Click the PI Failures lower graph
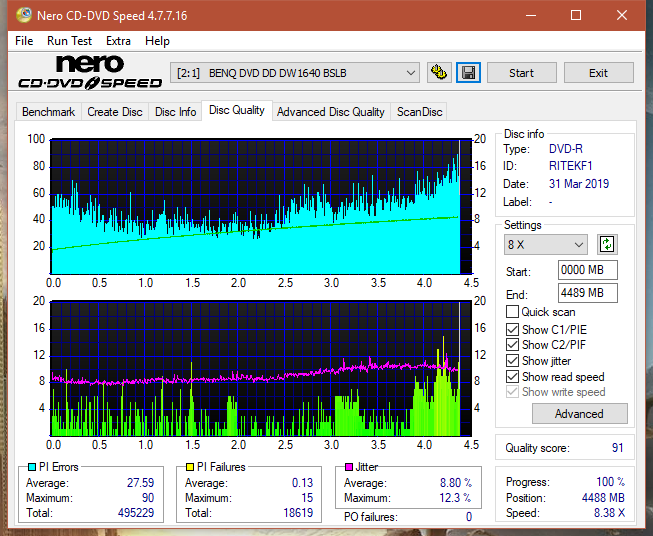 click(x=261, y=369)
